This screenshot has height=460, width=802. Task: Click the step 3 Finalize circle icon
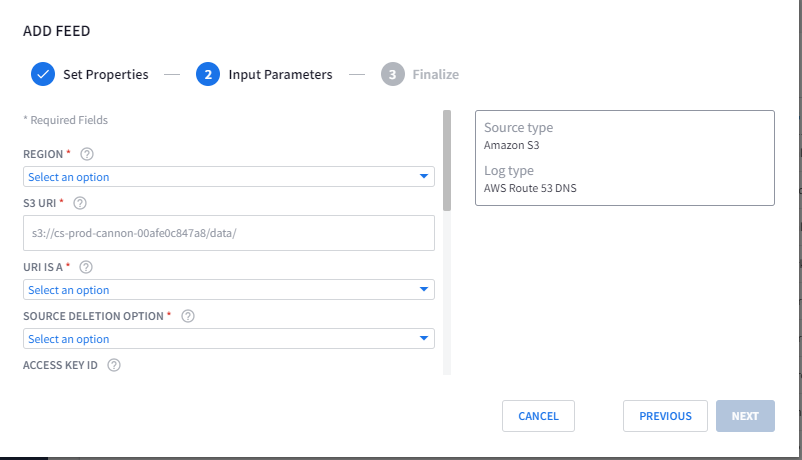[x=392, y=74]
